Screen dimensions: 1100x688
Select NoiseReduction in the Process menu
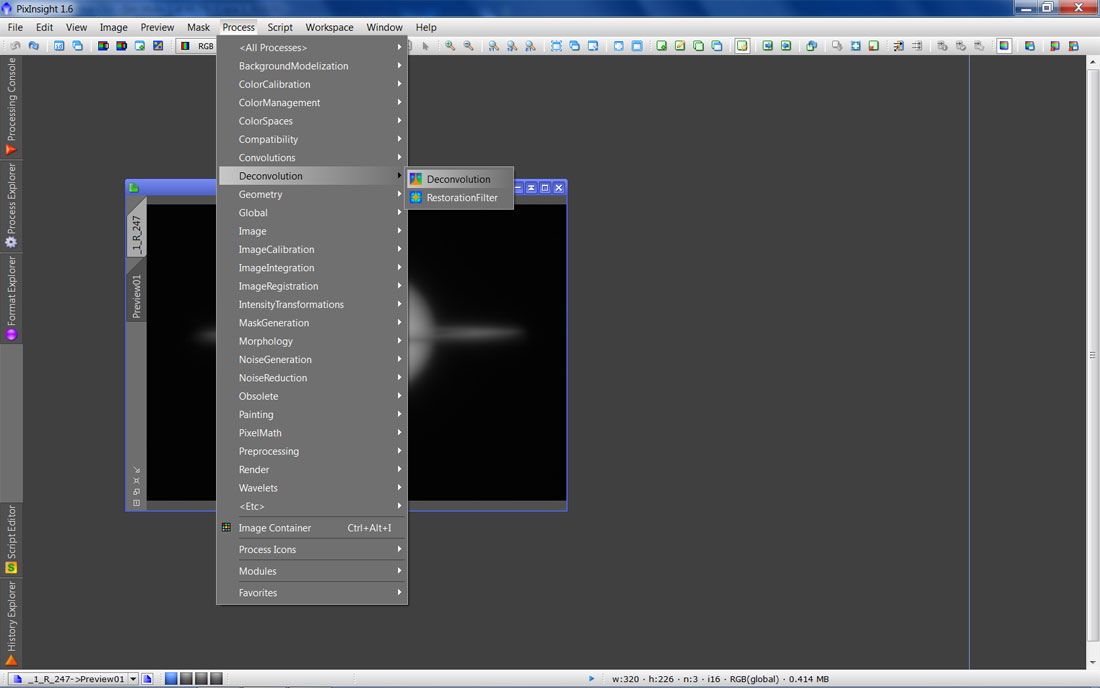[x=312, y=378]
